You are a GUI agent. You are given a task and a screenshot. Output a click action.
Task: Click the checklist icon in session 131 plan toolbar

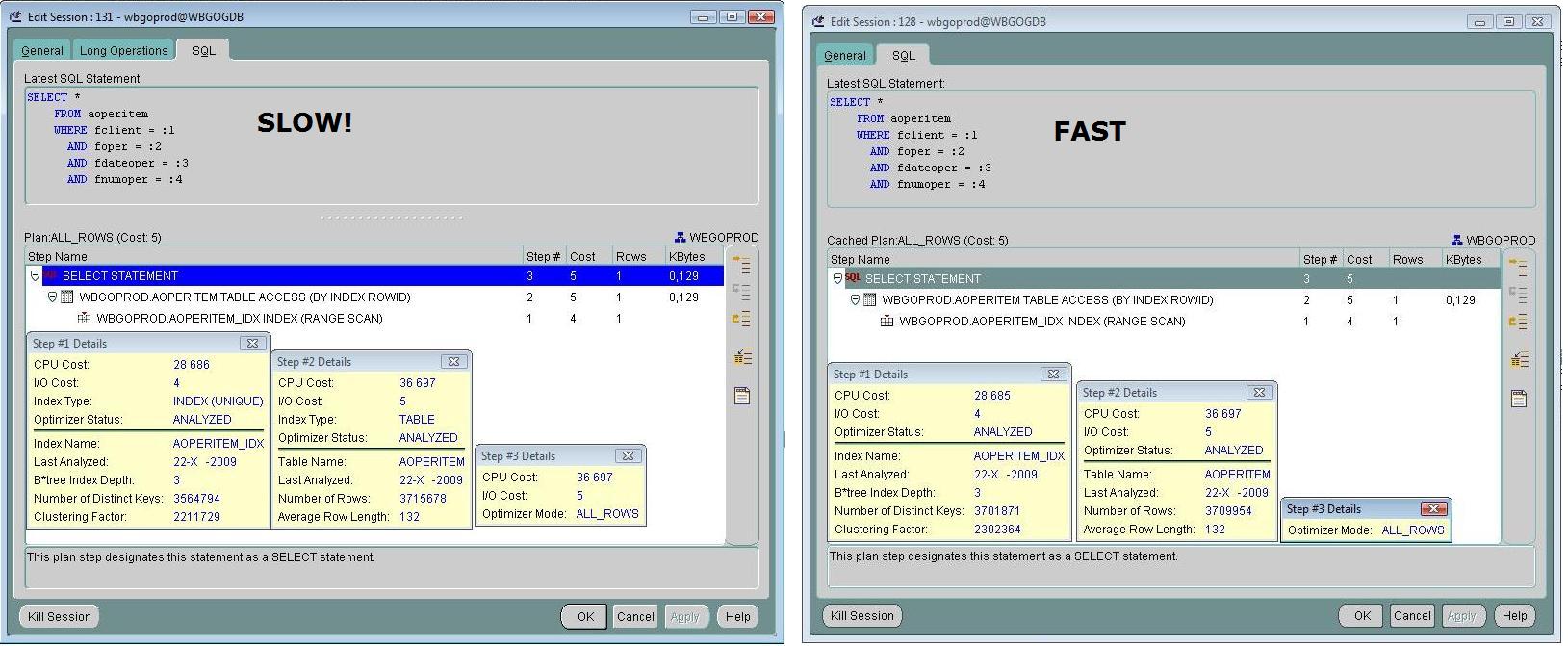[741, 357]
